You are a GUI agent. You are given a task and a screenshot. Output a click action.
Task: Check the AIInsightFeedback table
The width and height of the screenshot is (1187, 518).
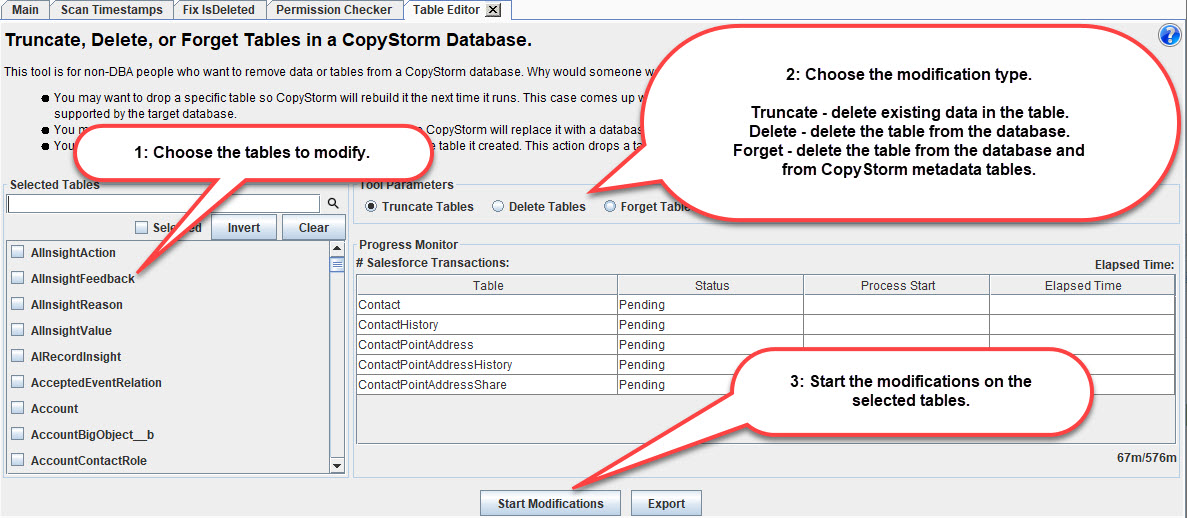coord(17,279)
